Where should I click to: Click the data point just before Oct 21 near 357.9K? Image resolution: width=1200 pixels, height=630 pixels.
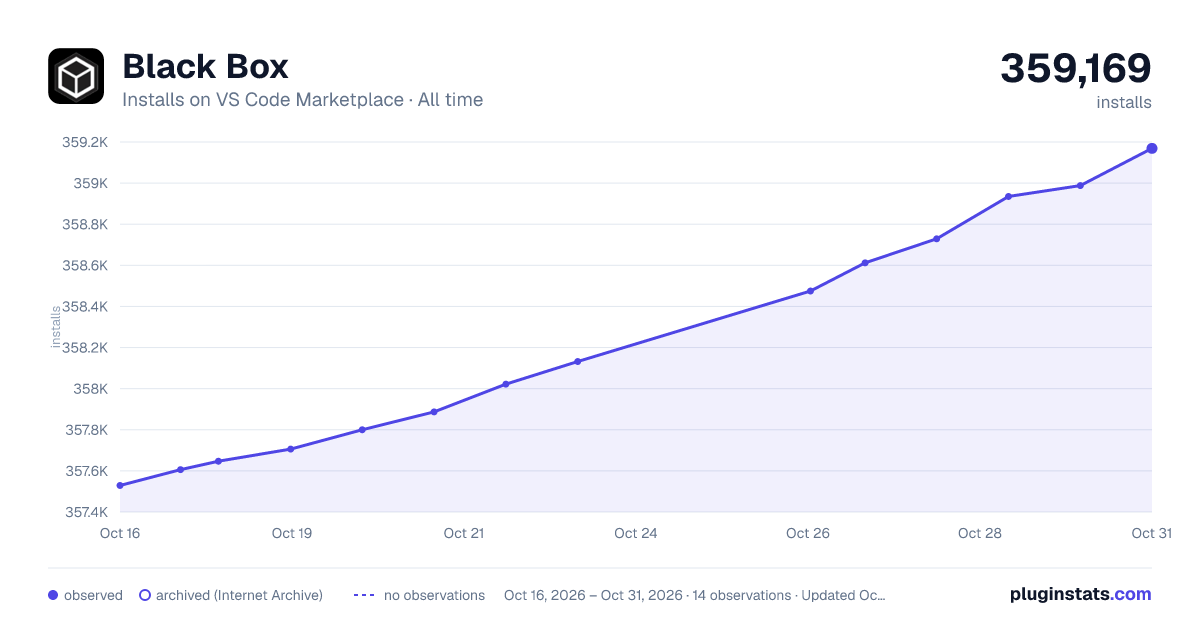pyautogui.click(x=434, y=412)
